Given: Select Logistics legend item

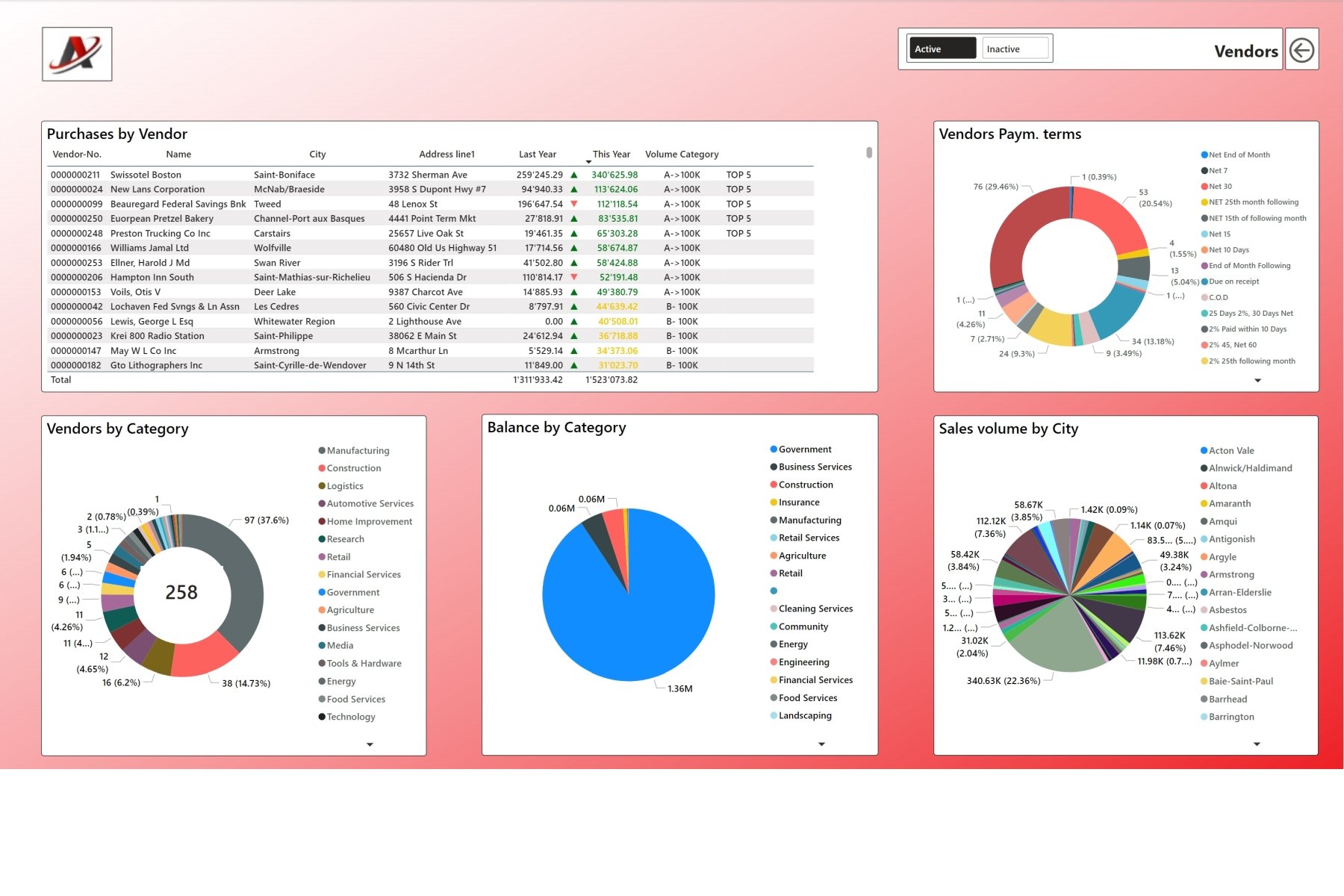Looking at the screenshot, I should [x=340, y=485].
